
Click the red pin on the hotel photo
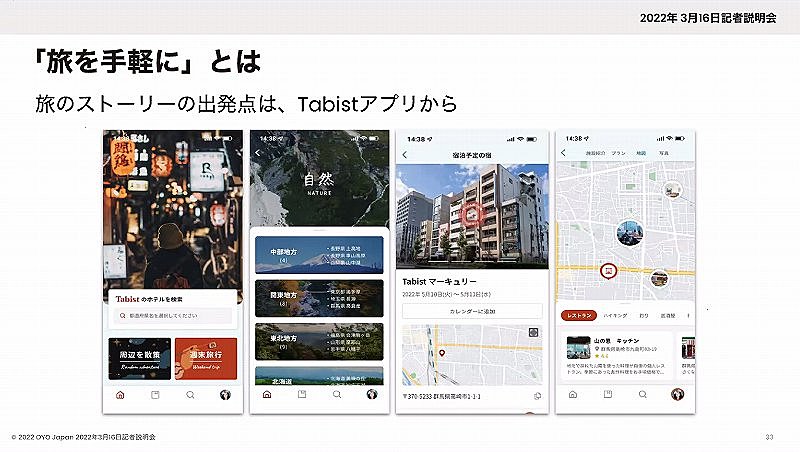pyautogui.click(x=472, y=216)
